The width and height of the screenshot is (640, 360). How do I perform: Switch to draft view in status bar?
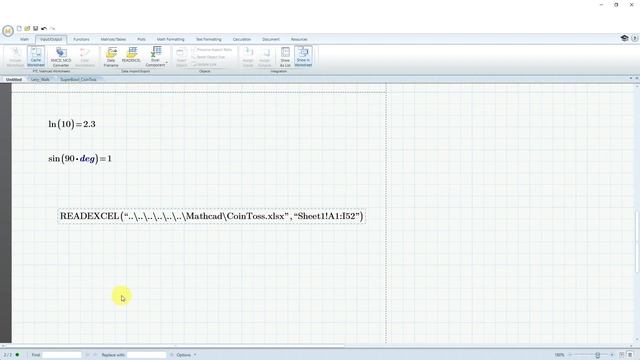pyautogui.click(x=631, y=355)
